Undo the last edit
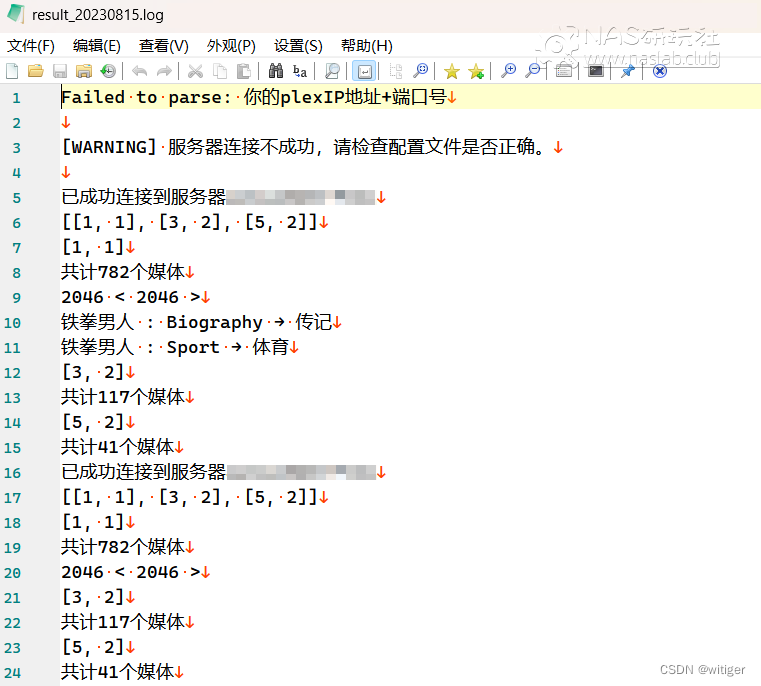 [140, 72]
